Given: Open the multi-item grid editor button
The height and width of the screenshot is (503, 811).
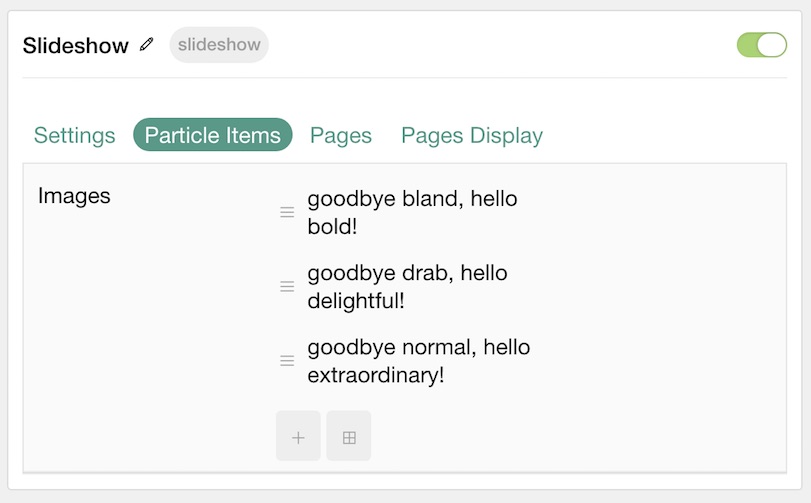Looking at the screenshot, I should pyautogui.click(x=349, y=436).
